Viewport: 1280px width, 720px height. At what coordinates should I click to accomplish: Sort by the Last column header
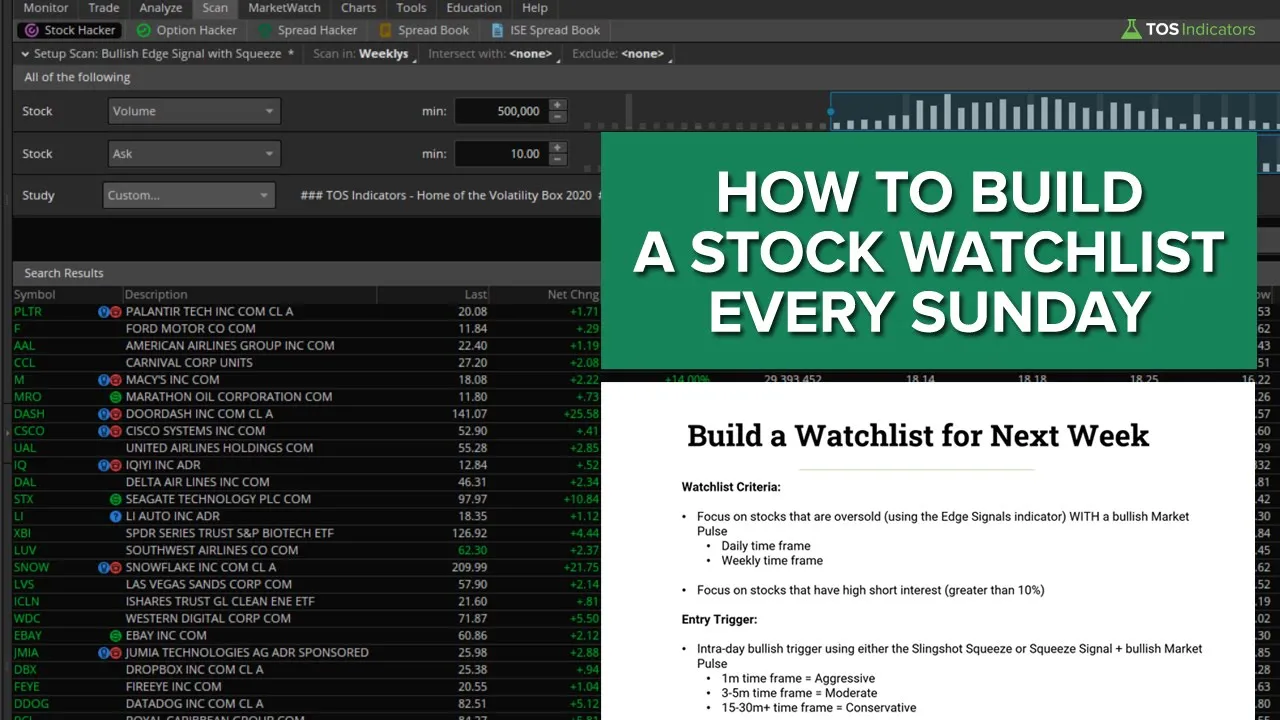tap(433, 294)
